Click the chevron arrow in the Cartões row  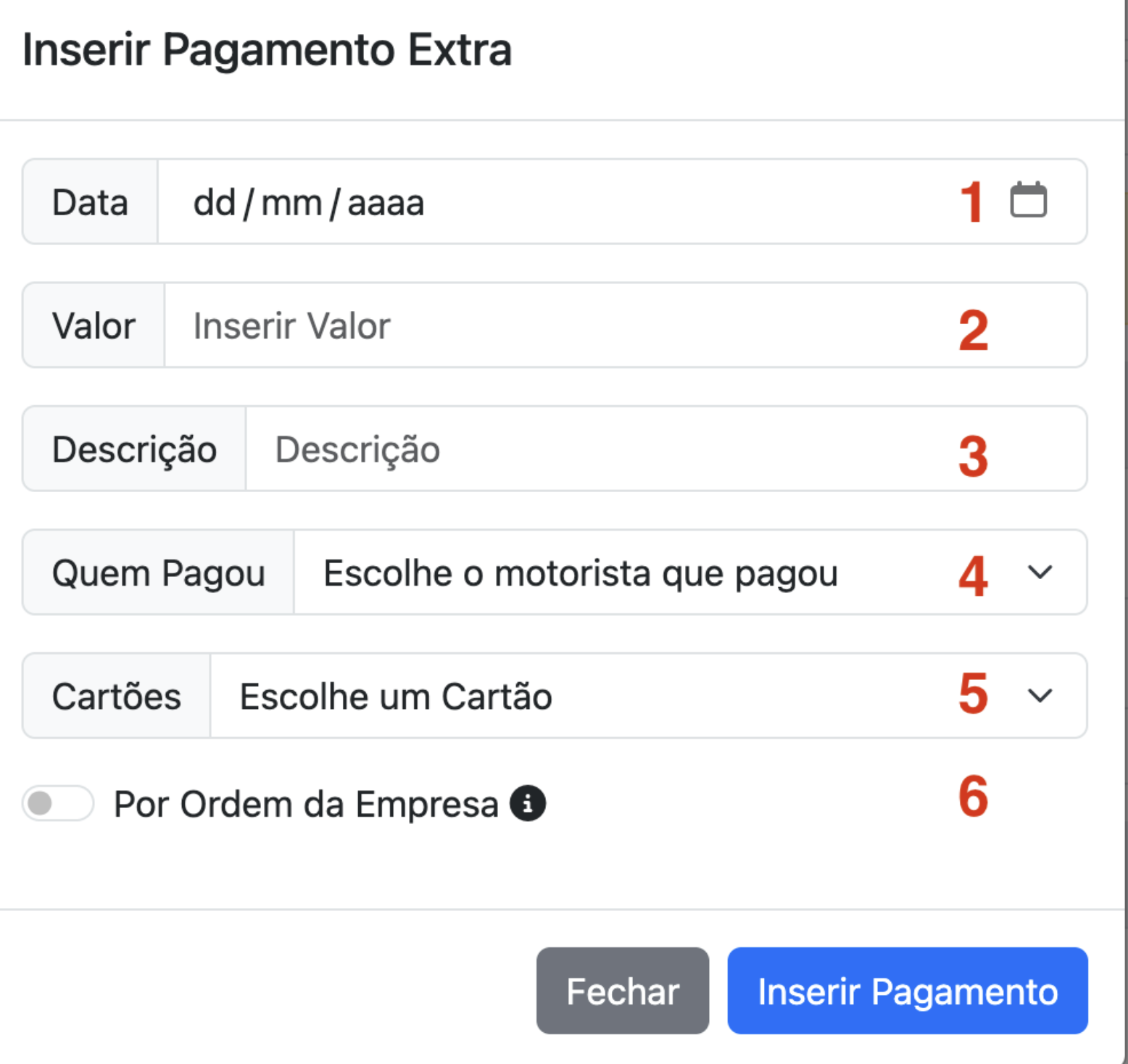click(x=1040, y=696)
